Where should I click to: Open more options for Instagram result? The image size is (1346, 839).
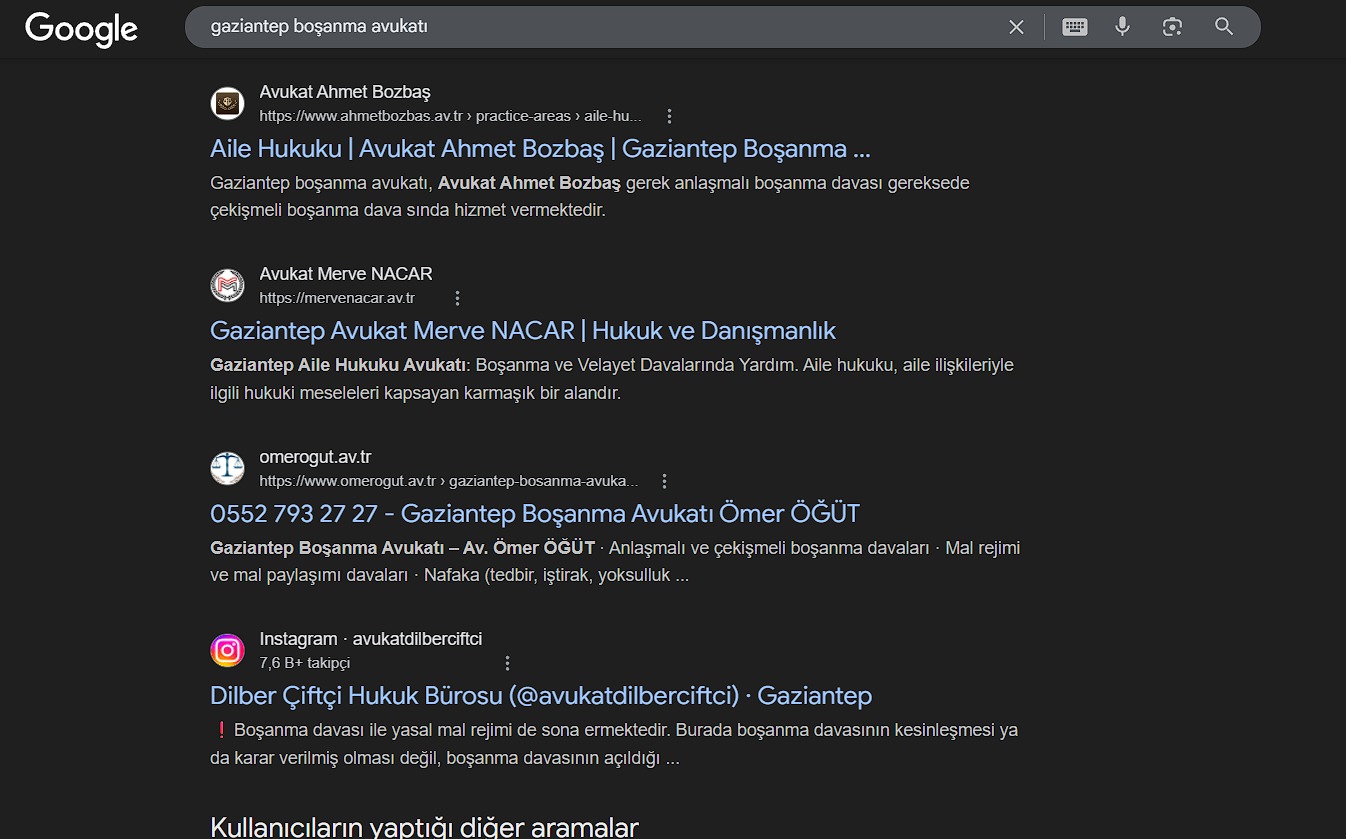507,663
